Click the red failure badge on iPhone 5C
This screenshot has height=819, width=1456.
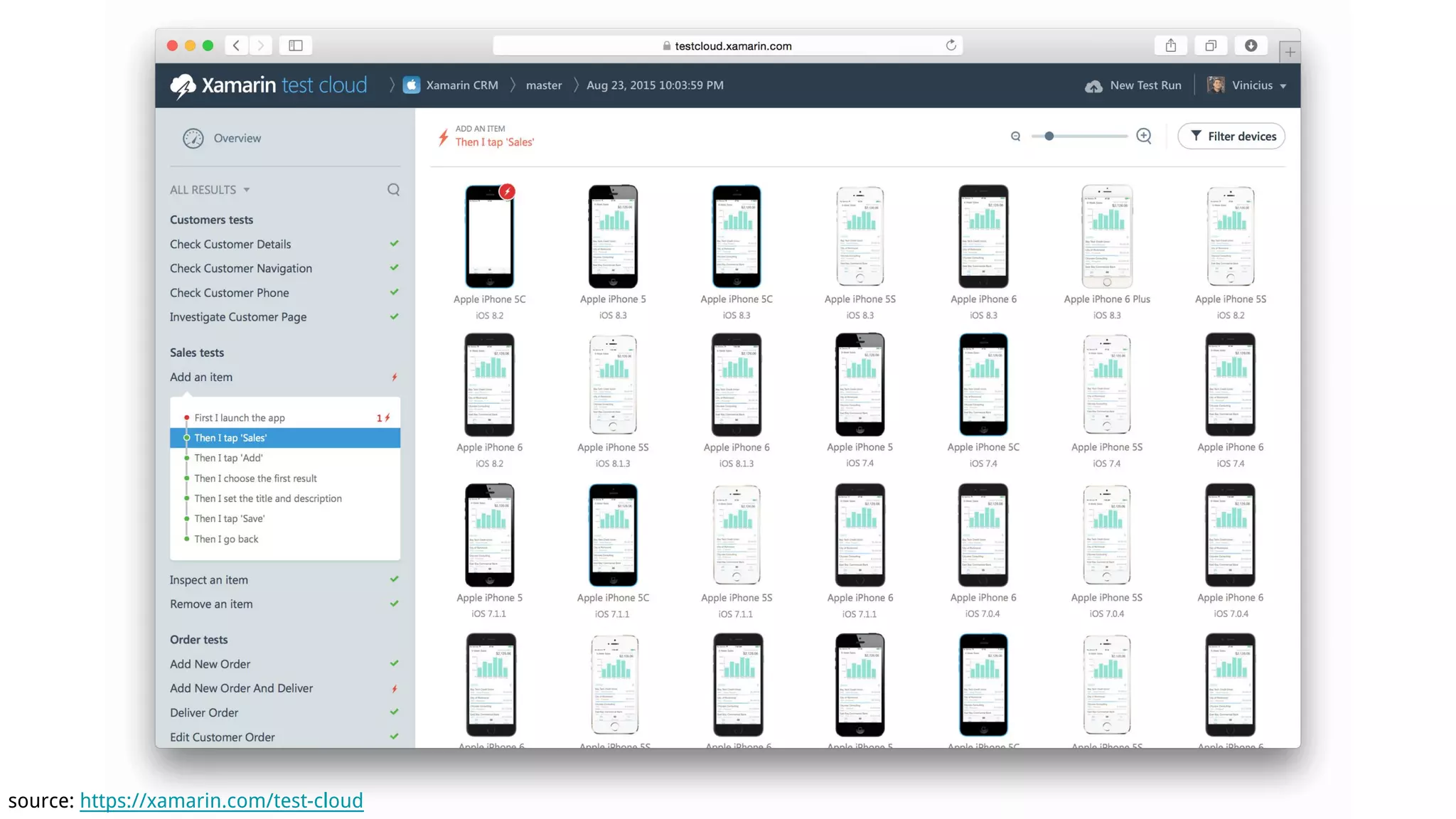pyautogui.click(x=507, y=191)
